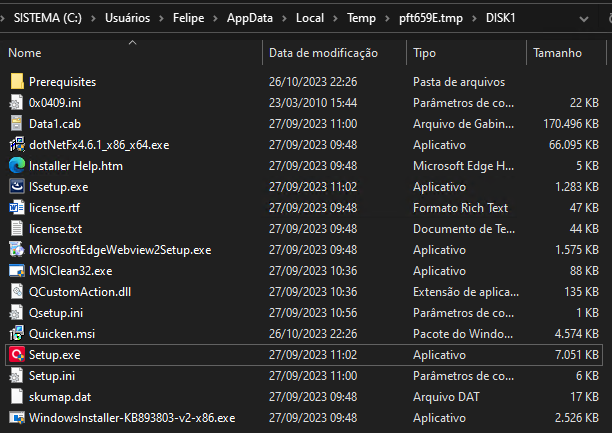Select file name skumap.dat
Image resolution: width=612 pixels, height=433 pixels.
(x=60, y=397)
